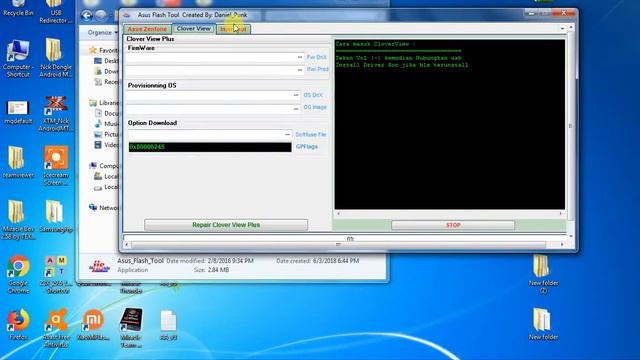Screen dimensions: 640x360
Task: Open the OS Image path combo box
Action: 213,109
